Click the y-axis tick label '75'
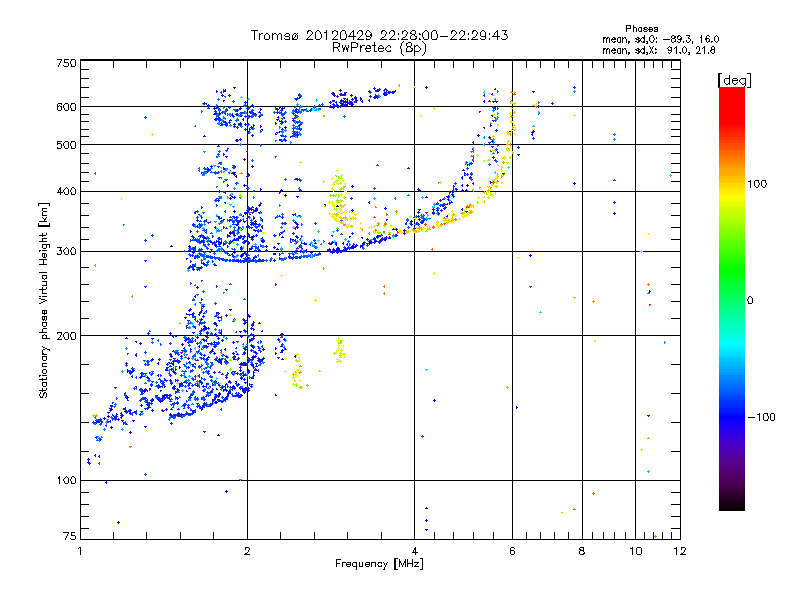 click(x=70, y=536)
